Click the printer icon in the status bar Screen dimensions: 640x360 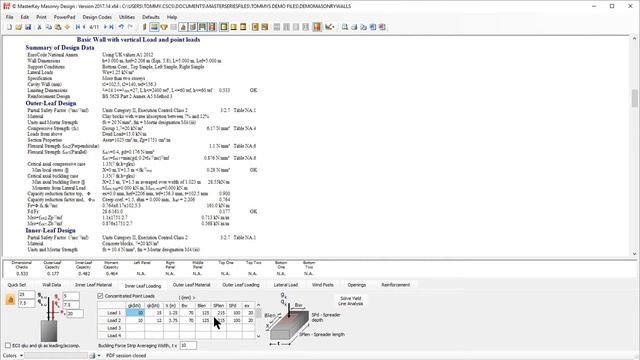point(92,356)
